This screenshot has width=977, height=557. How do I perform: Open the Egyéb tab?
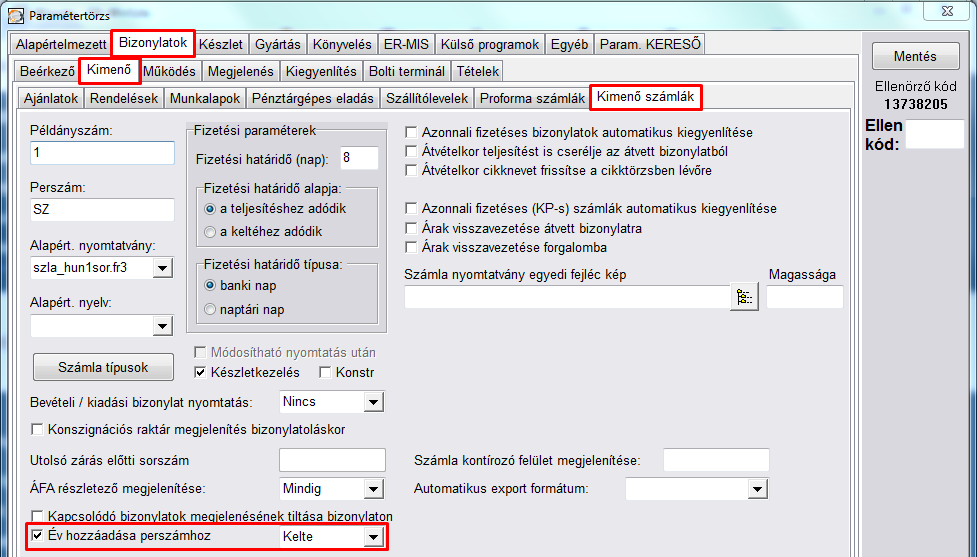[570, 45]
